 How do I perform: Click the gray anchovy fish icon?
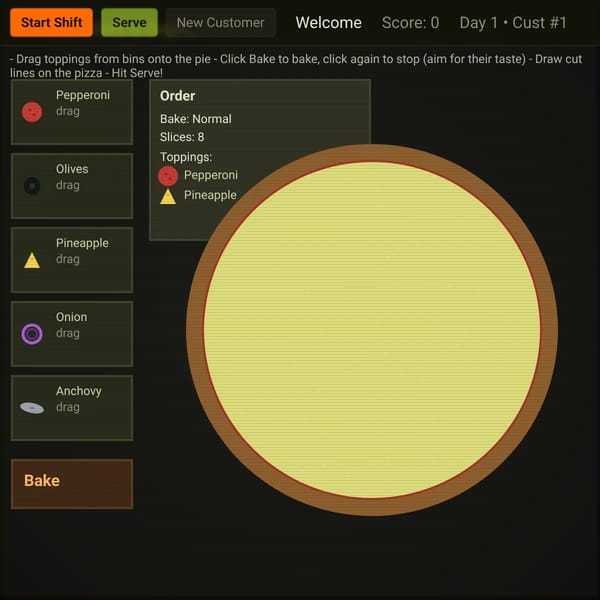(x=32, y=408)
